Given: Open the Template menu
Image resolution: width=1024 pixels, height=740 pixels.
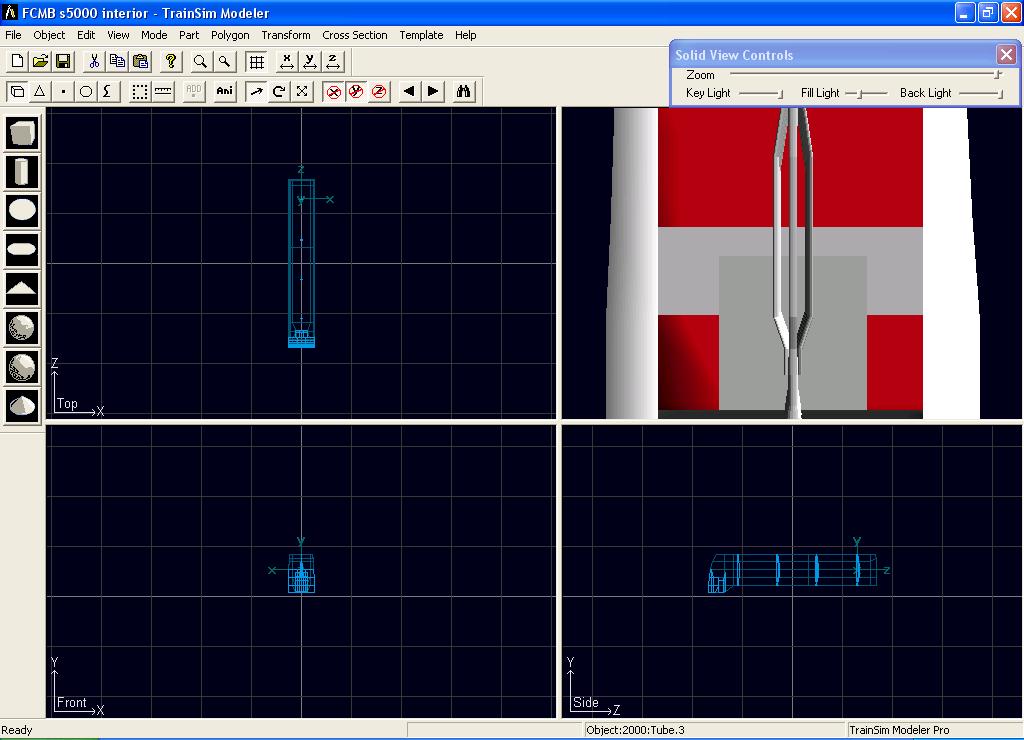Looking at the screenshot, I should click(x=421, y=35).
